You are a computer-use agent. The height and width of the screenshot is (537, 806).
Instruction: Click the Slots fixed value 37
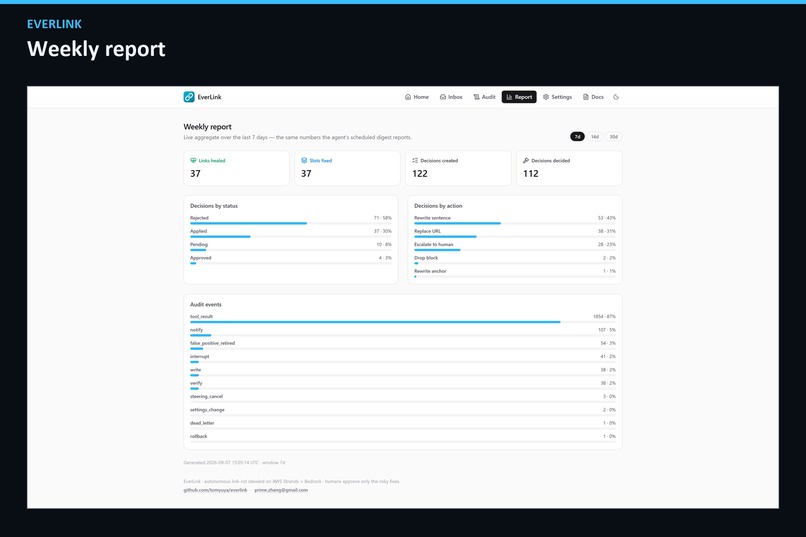pos(306,174)
